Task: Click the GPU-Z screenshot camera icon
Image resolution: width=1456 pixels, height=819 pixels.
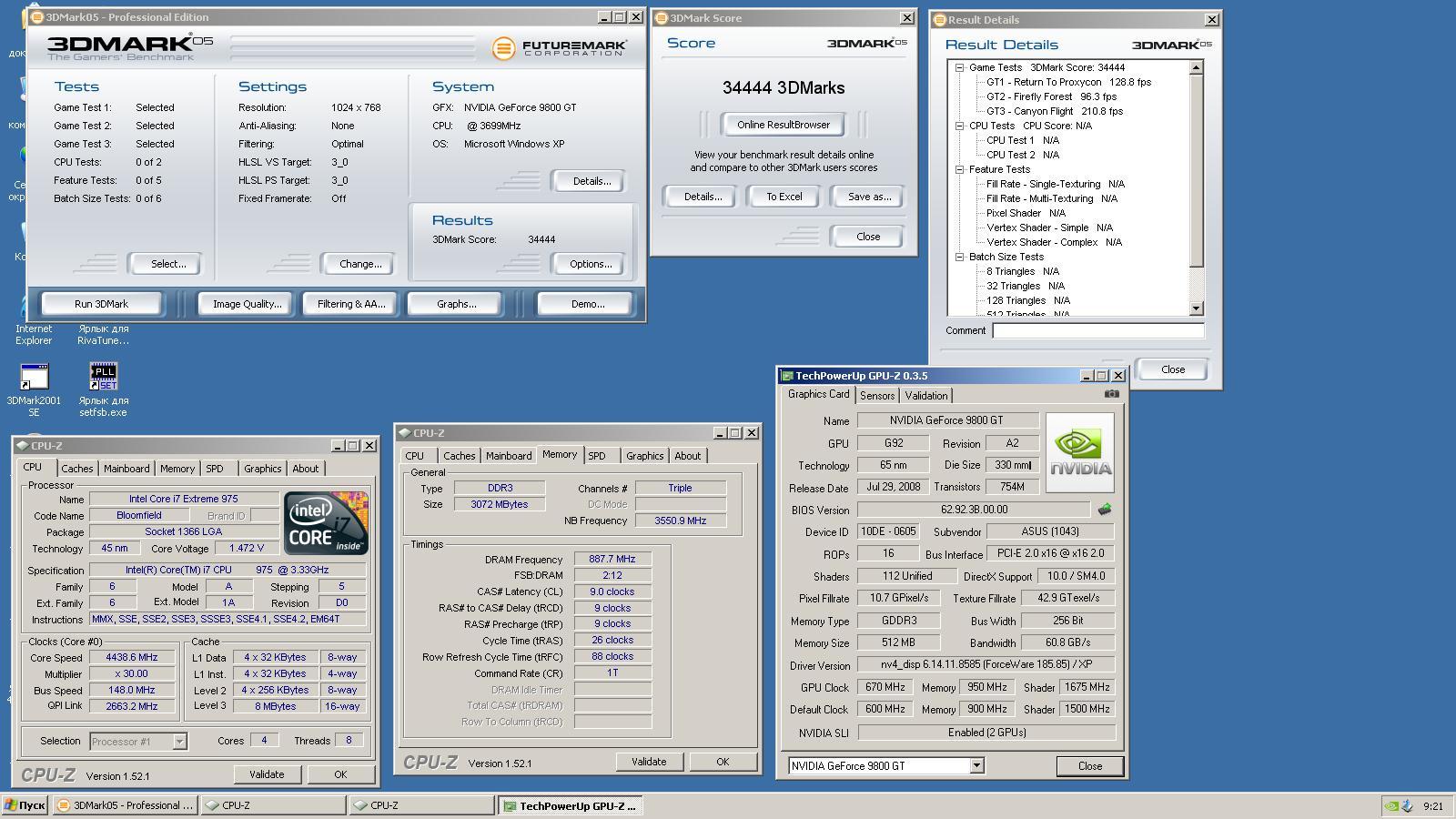Action: point(1111,394)
